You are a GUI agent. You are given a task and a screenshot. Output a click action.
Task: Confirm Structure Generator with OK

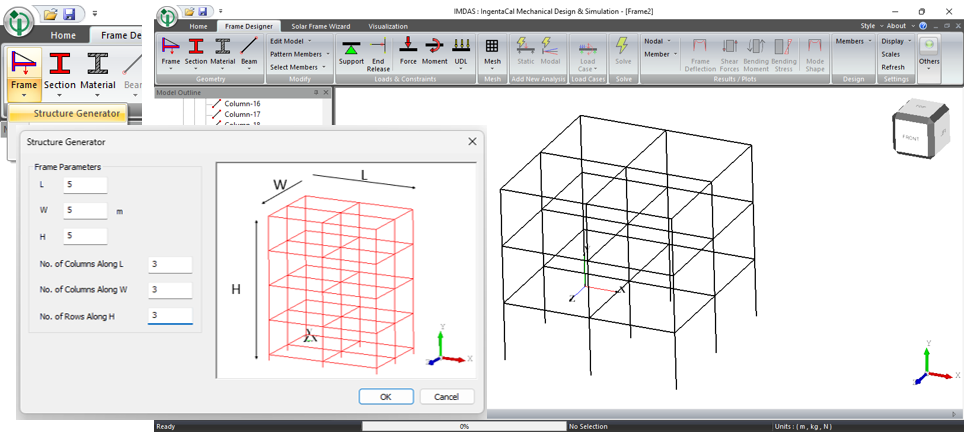pyautogui.click(x=386, y=397)
